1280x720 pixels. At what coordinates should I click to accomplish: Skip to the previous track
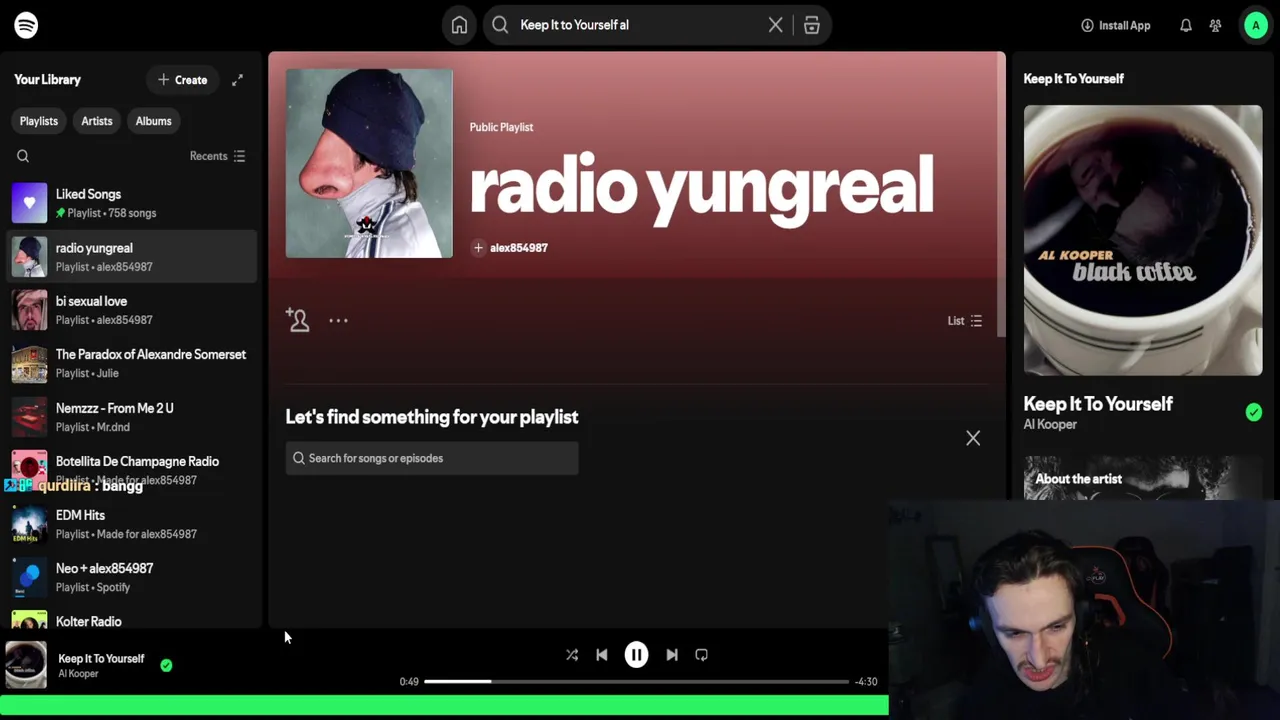tap(601, 655)
